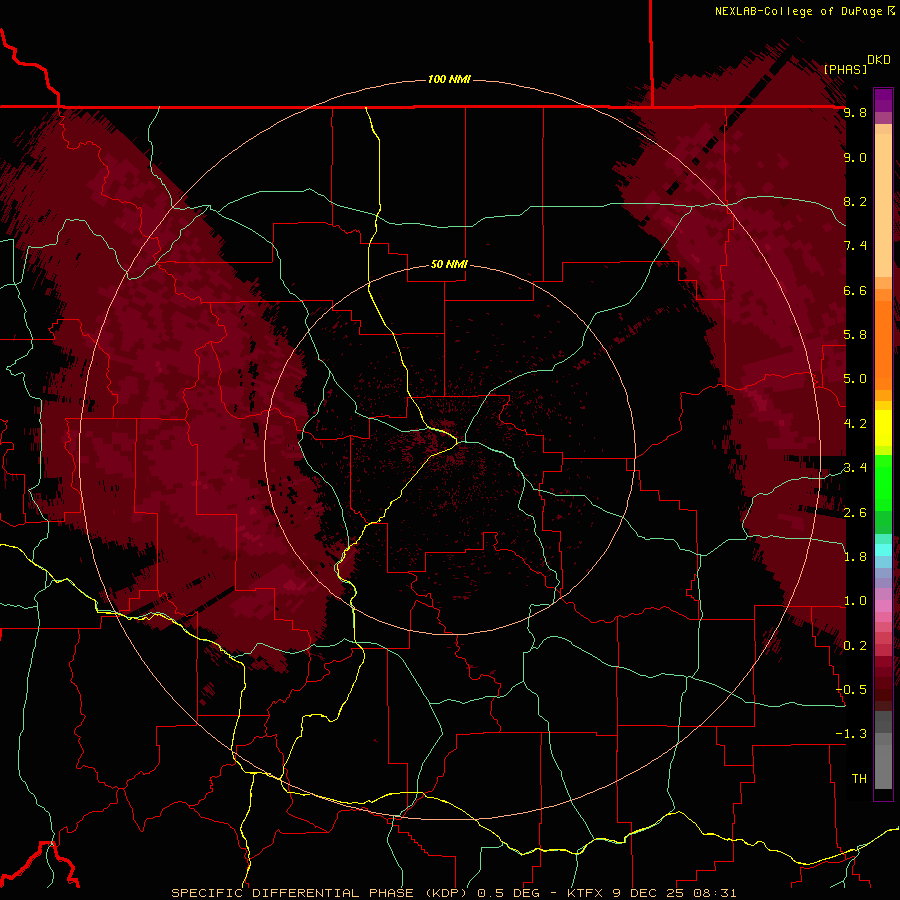Click the 1.8 legend value
Image resolution: width=900 pixels, height=900 pixels.
pos(855,557)
